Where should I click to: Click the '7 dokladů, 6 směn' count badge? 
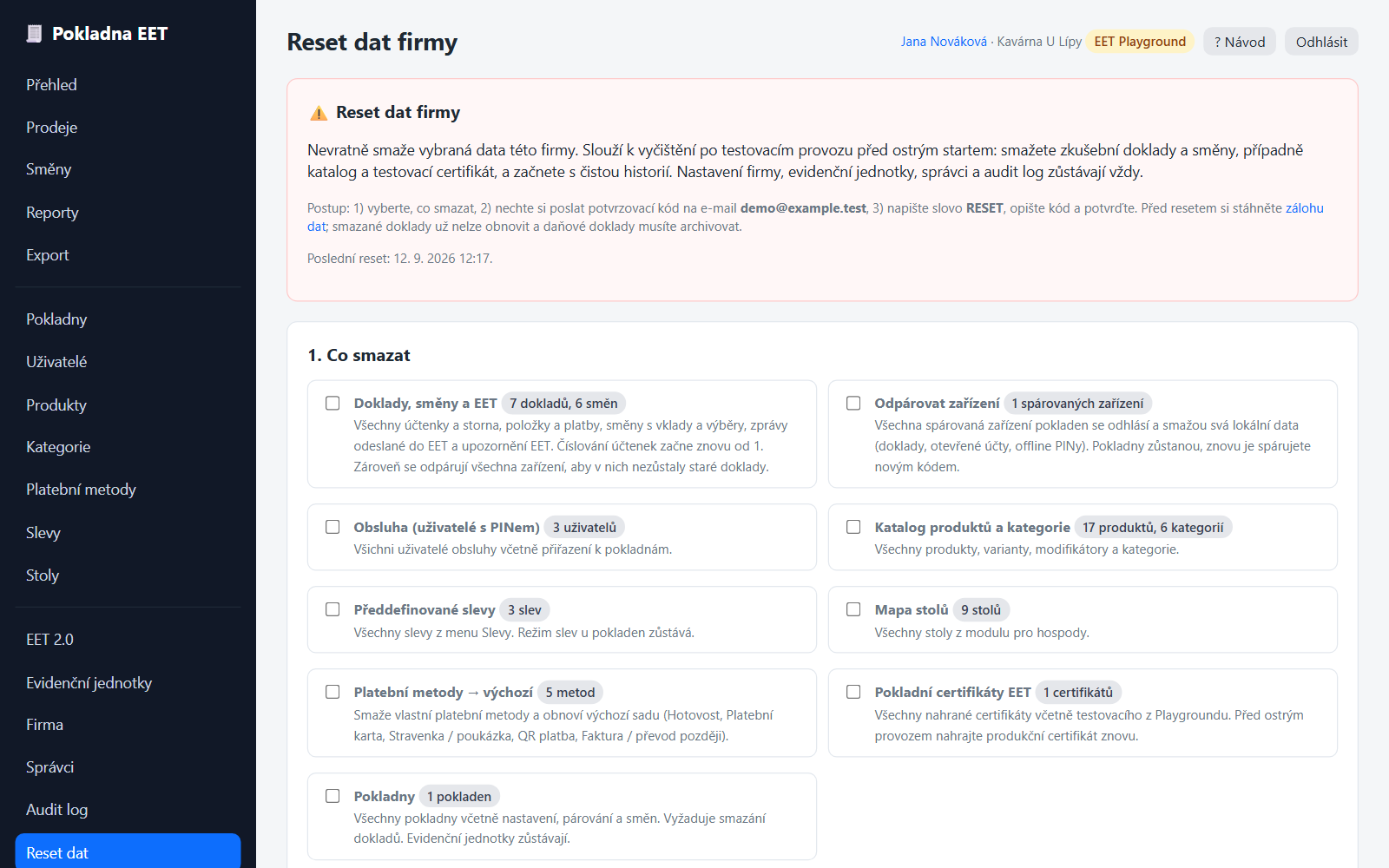(x=563, y=404)
